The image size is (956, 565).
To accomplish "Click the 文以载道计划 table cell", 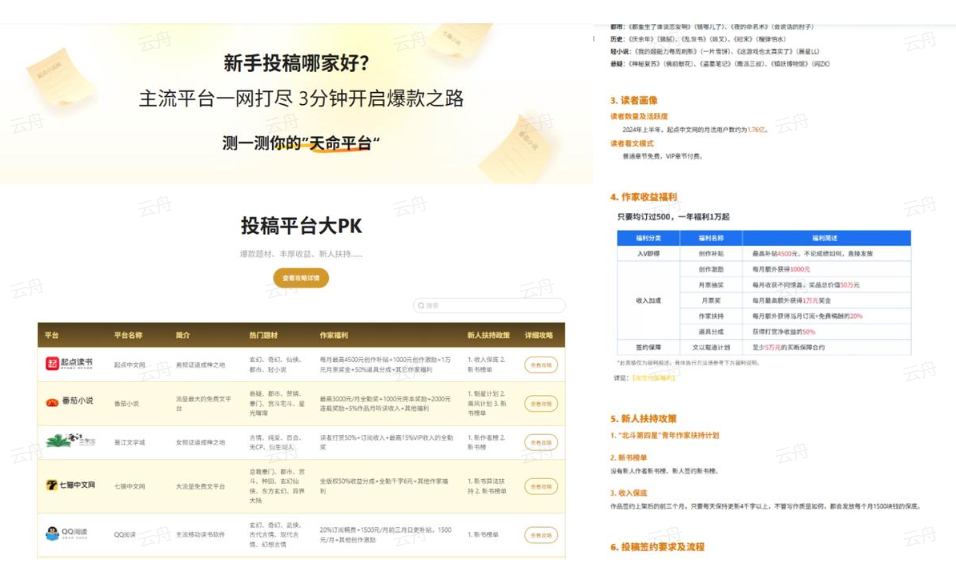I will click(x=711, y=347).
